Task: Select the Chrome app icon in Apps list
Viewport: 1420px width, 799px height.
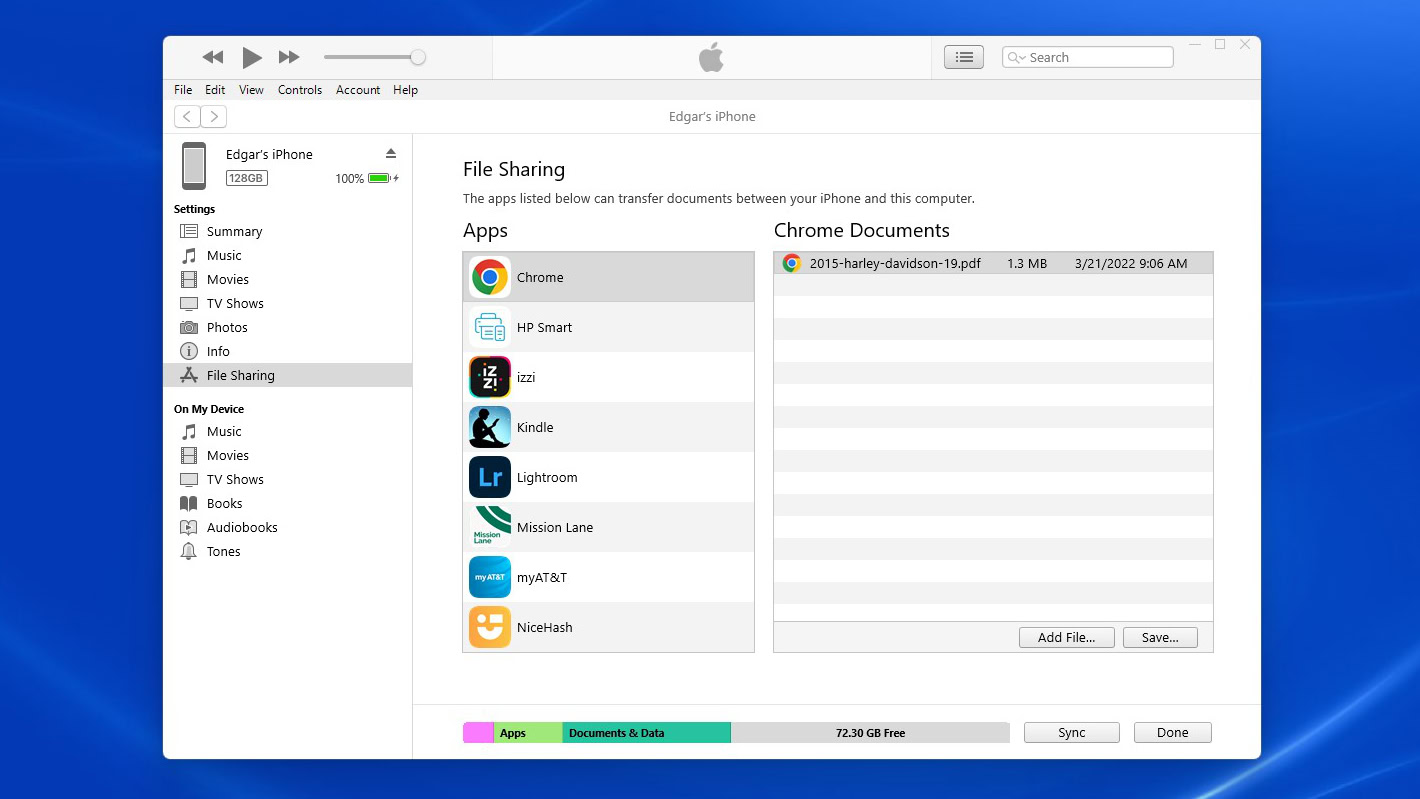Action: [x=490, y=277]
